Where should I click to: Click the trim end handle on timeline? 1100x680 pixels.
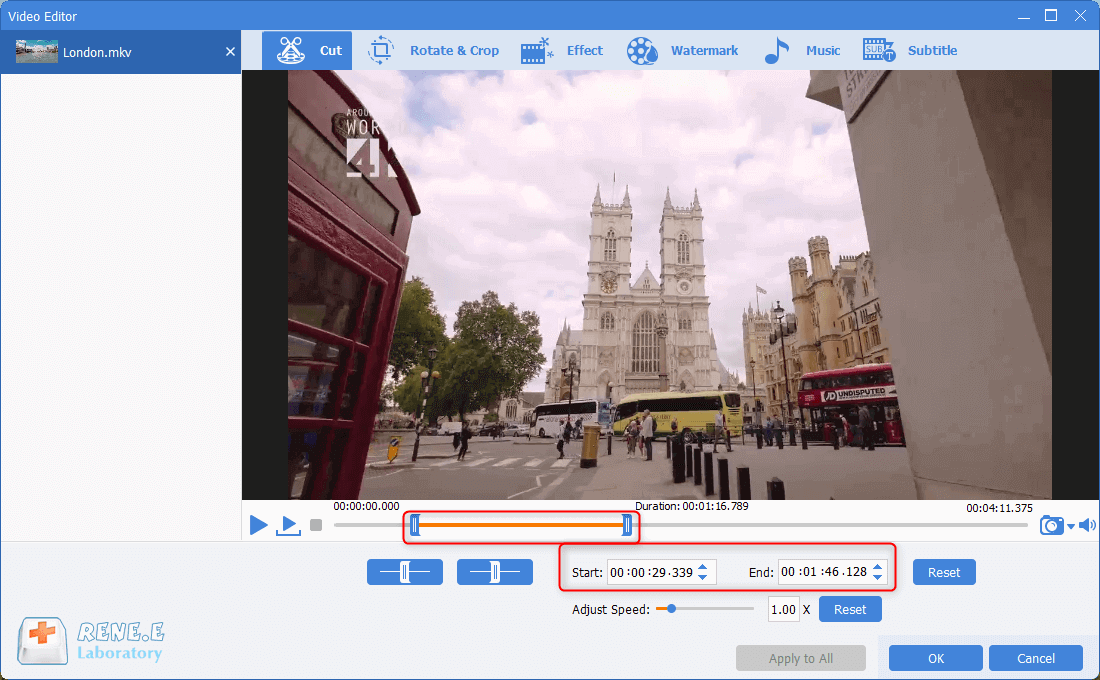tap(627, 525)
